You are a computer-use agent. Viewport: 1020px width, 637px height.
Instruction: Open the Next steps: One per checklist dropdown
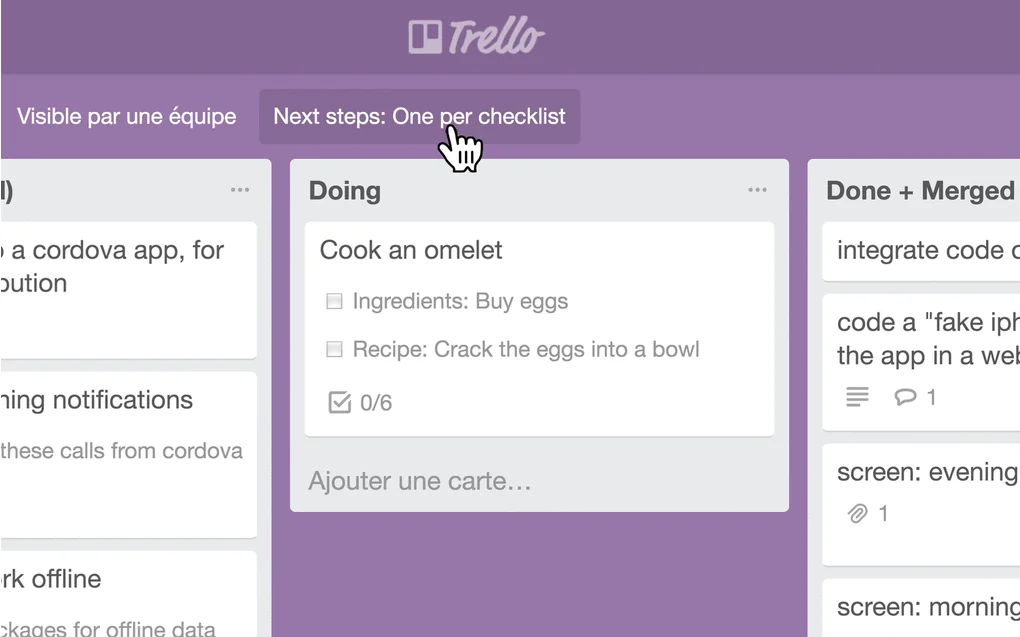click(419, 116)
